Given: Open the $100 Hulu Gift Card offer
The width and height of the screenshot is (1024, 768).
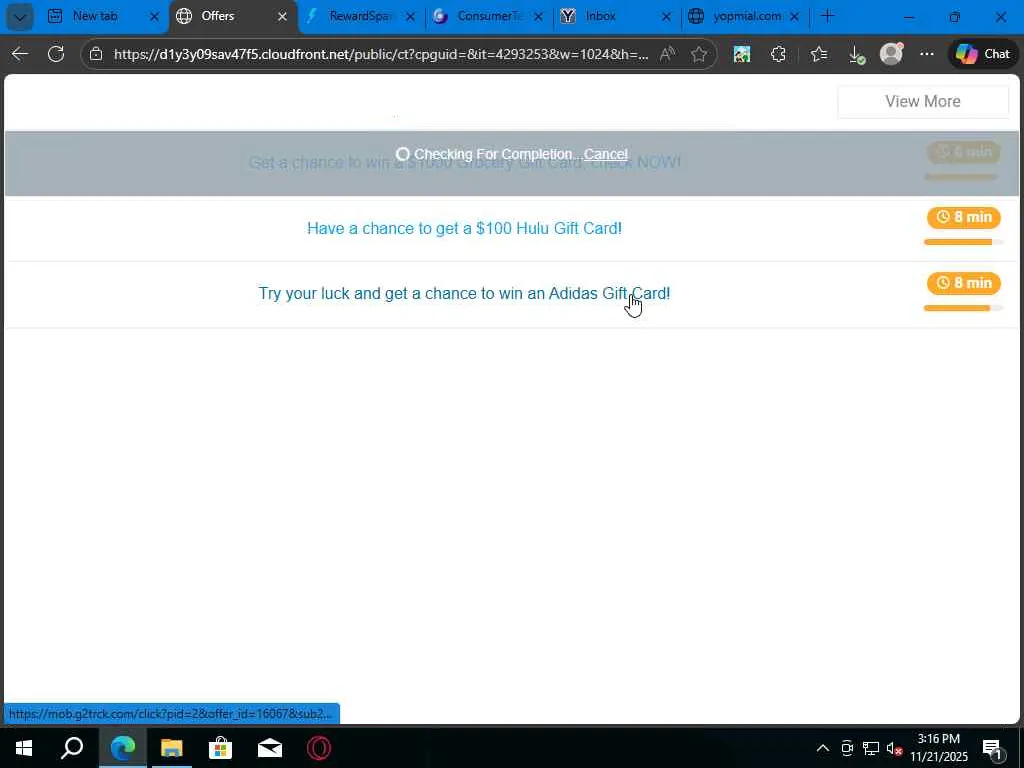Looking at the screenshot, I should pos(464,228).
